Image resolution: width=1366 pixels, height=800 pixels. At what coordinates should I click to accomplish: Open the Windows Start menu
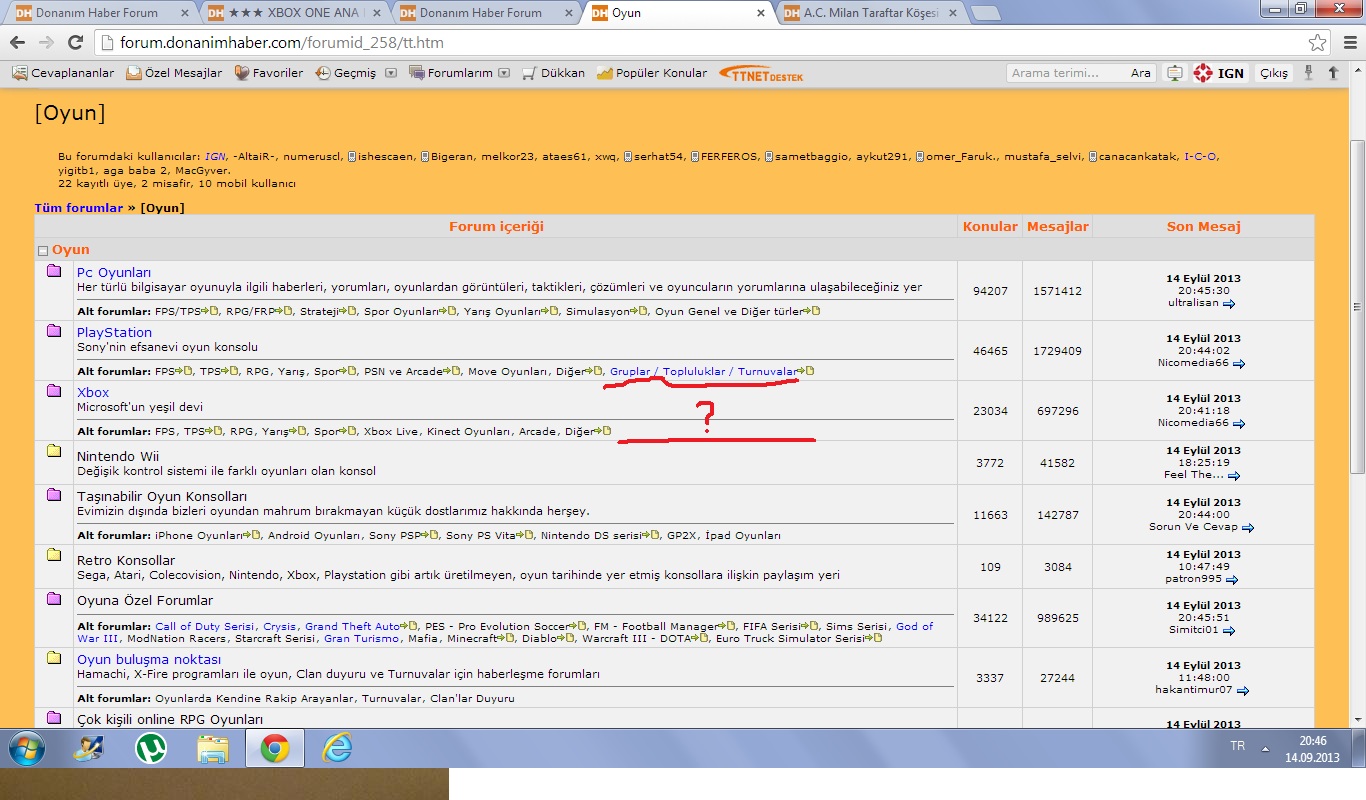click(x=25, y=748)
